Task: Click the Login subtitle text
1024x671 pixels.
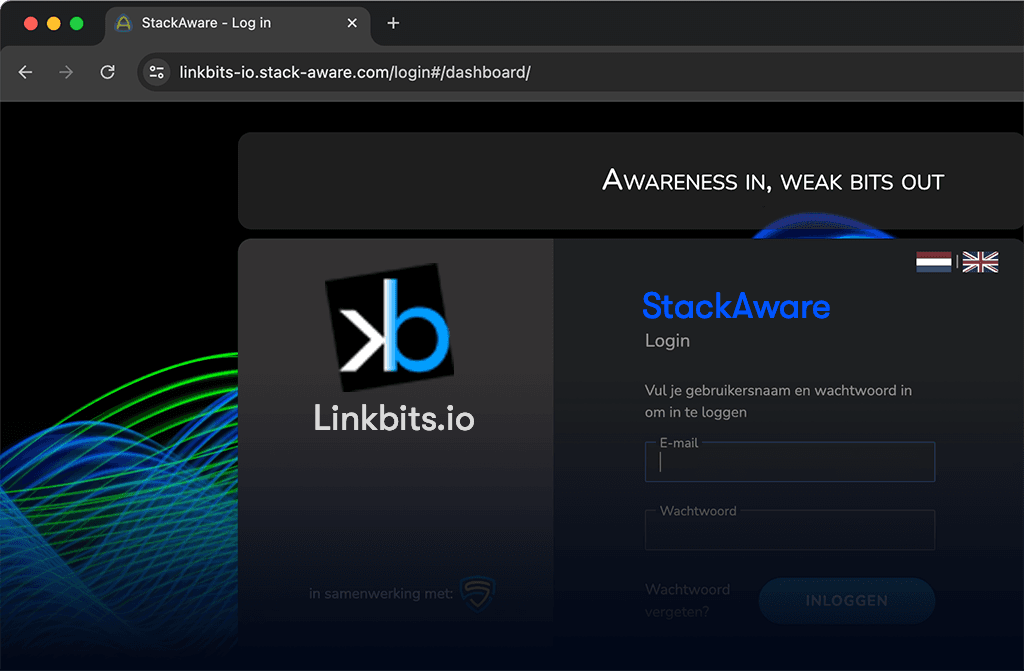Action: point(667,341)
